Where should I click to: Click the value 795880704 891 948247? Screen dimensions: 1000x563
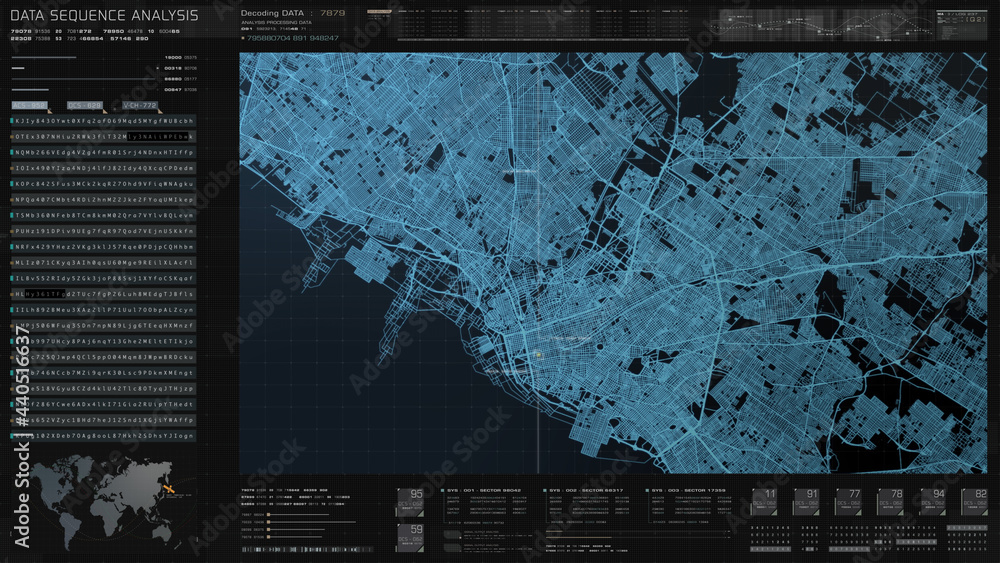pyautogui.click(x=293, y=38)
